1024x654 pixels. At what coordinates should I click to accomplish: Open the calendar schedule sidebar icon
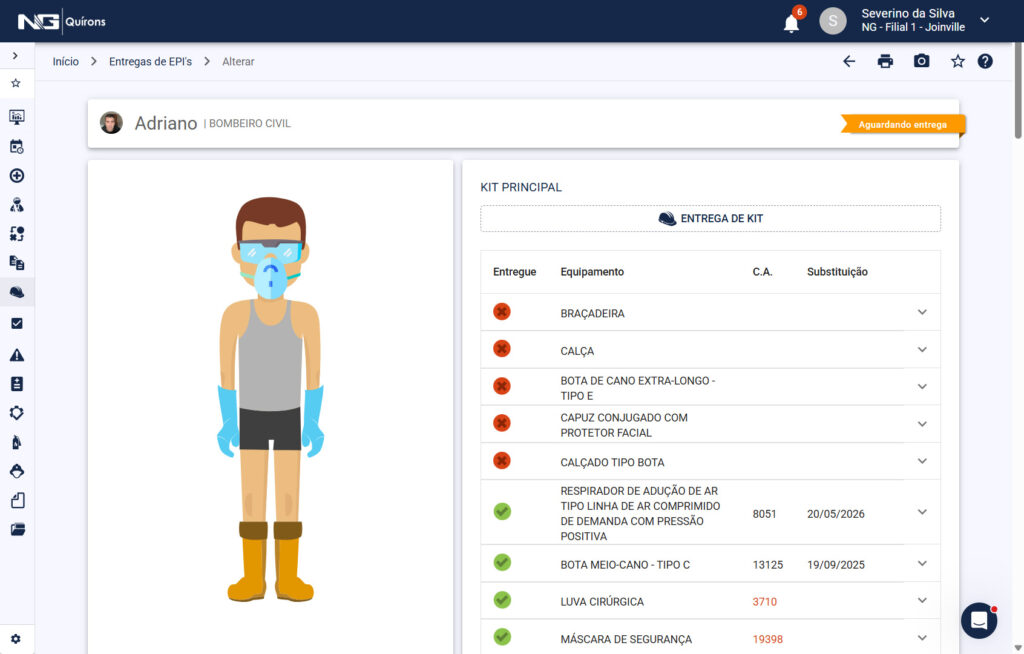coord(17,146)
